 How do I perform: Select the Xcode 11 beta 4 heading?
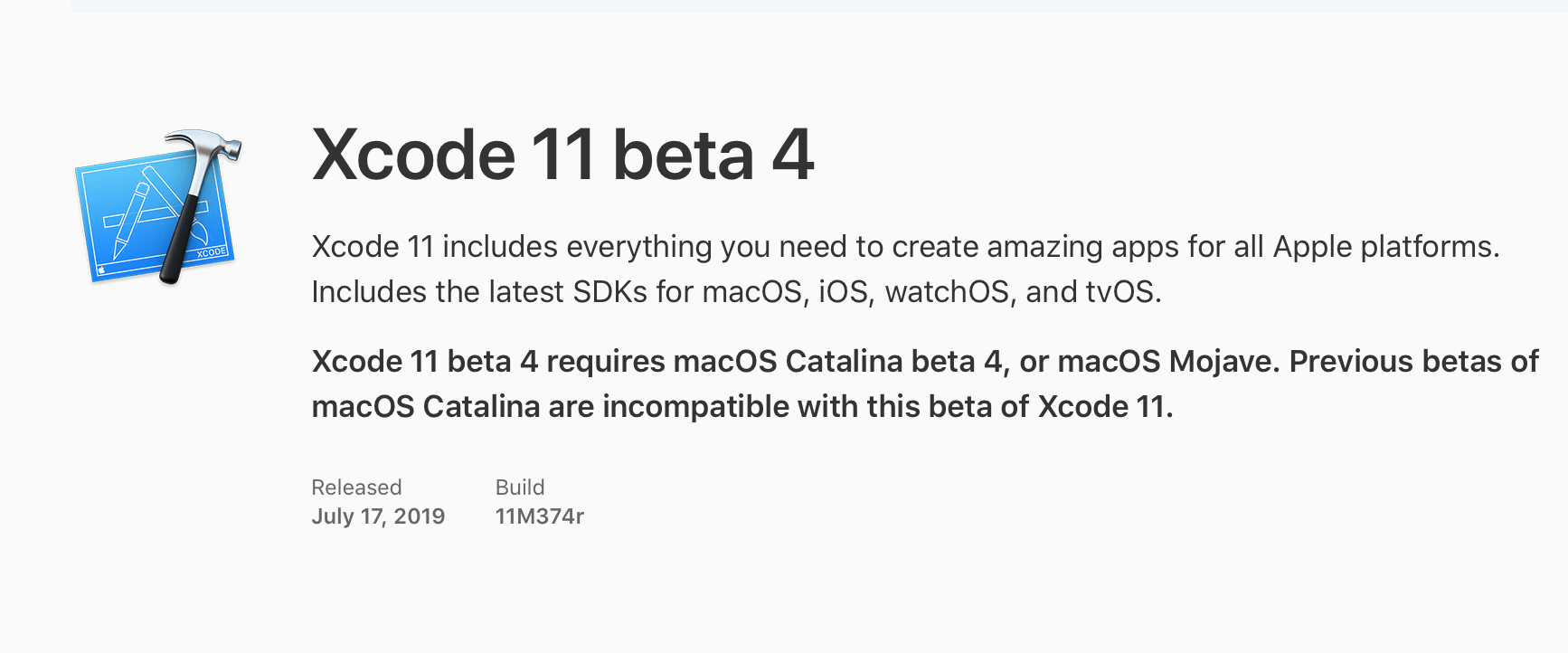(563, 155)
